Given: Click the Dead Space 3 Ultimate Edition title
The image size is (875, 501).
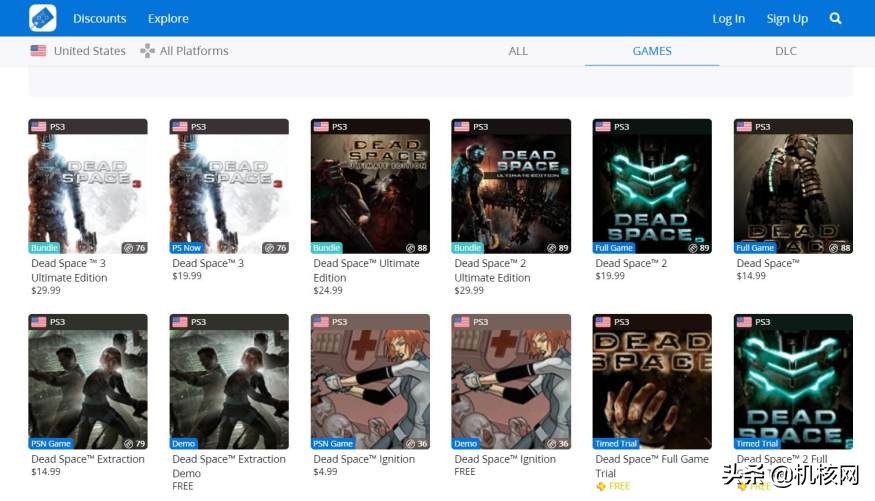Looking at the screenshot, I should [69, 270].
